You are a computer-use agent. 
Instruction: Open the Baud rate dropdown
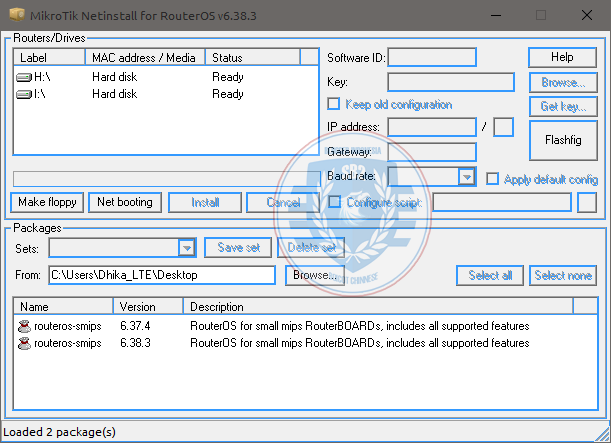(466, 177)
